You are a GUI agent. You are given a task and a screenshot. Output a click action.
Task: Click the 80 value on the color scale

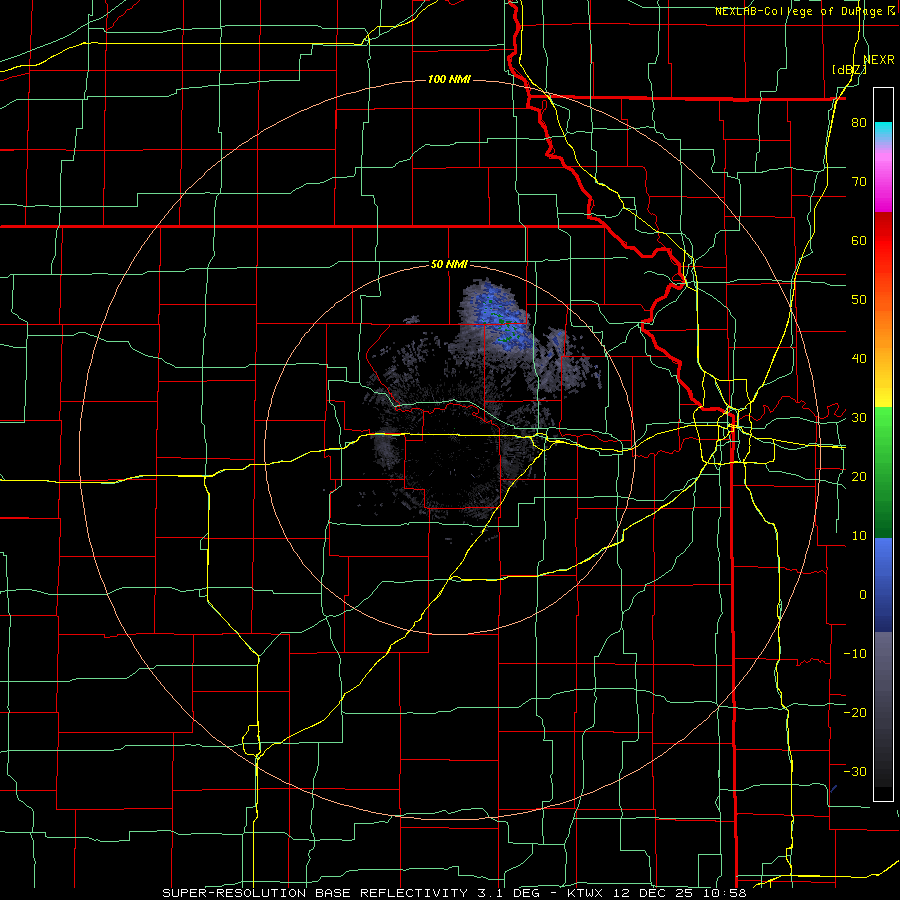pos(859,123)
